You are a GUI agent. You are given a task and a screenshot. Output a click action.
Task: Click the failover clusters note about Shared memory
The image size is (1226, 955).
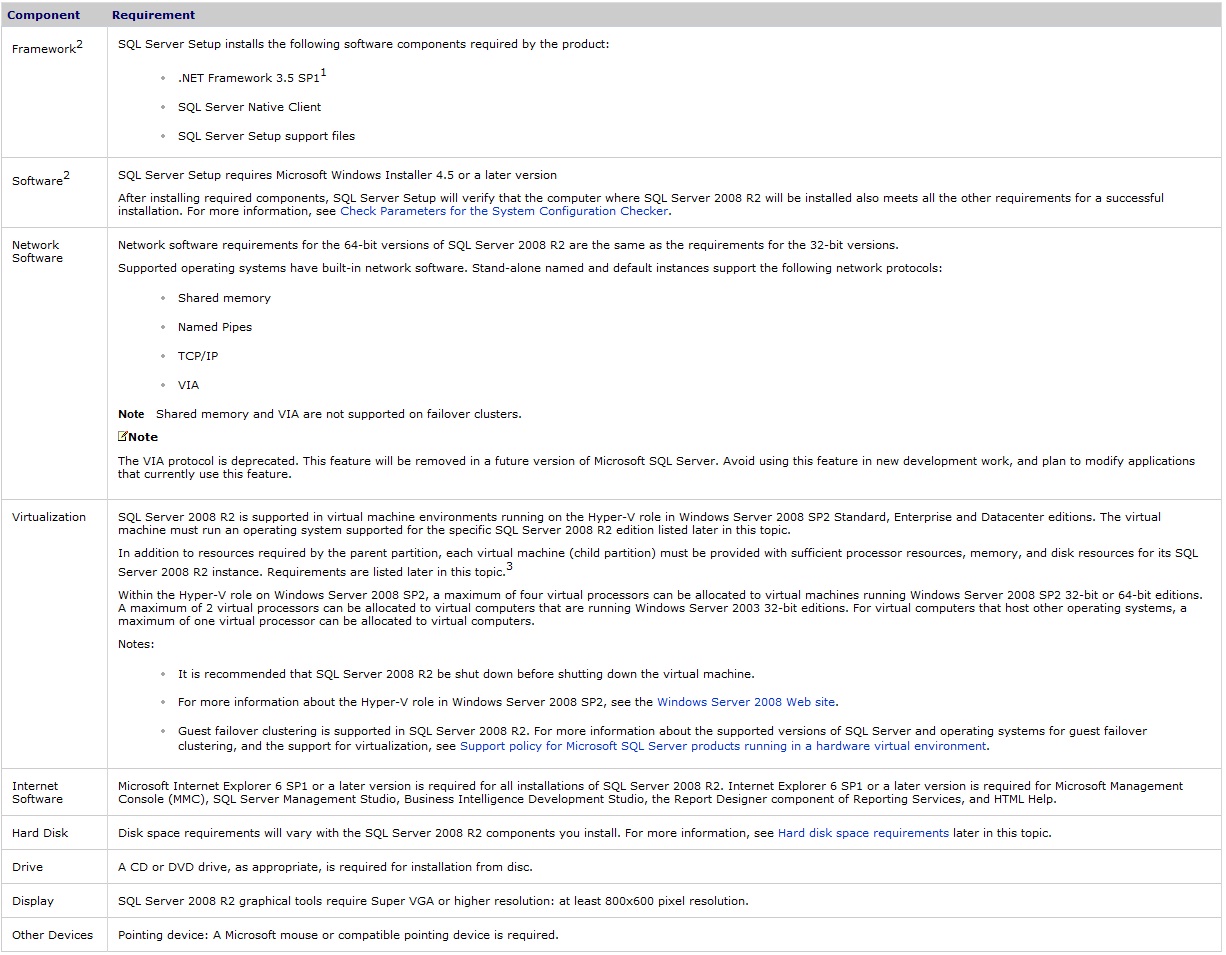click(320, 414)
